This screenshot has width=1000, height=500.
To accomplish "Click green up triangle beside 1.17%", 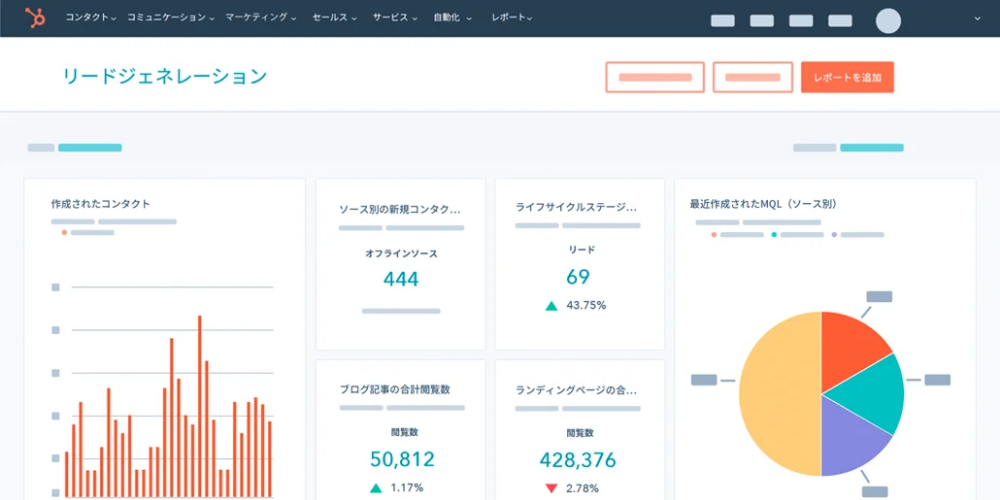I will [x=376, y=488].
